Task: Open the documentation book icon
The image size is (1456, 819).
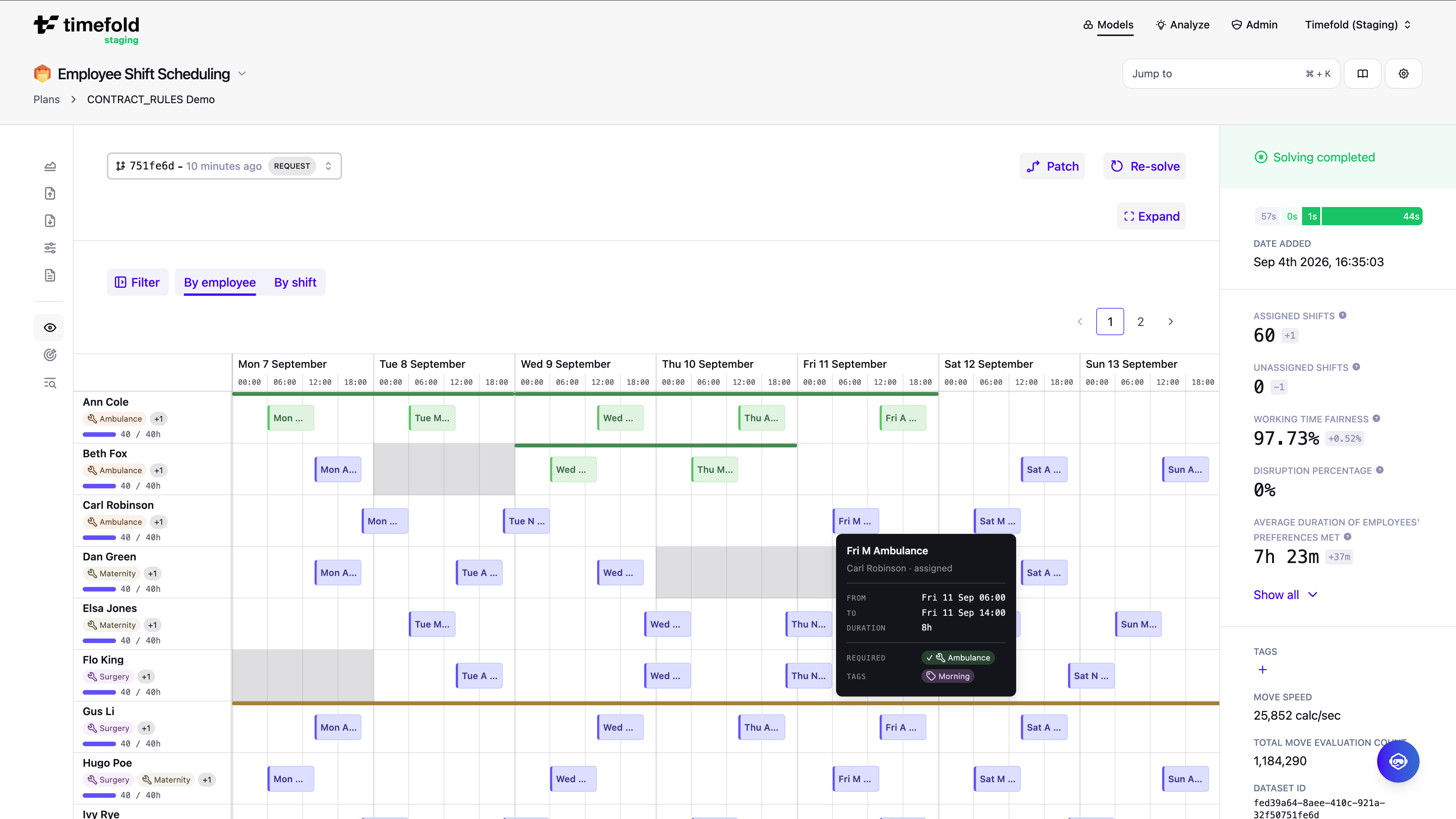Action: [x=1363, y=74]
